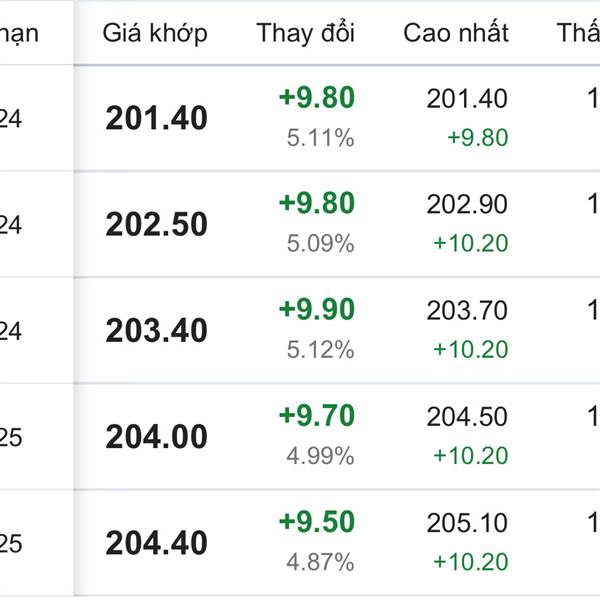Sort by the Thay đổi column header

305,33
